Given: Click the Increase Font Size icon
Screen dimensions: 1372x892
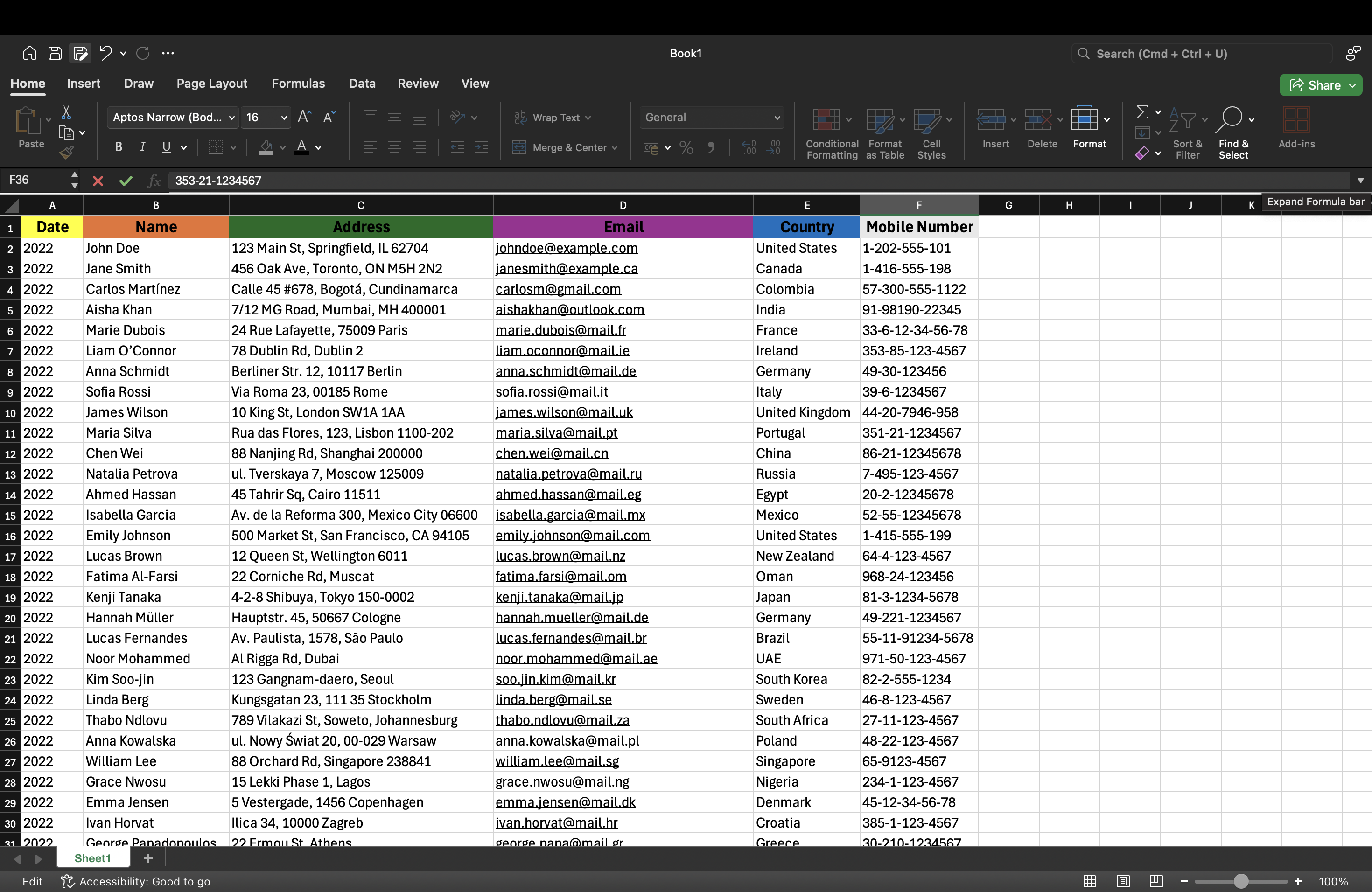Looking at the screenshot, I should [x=304, y=117].
